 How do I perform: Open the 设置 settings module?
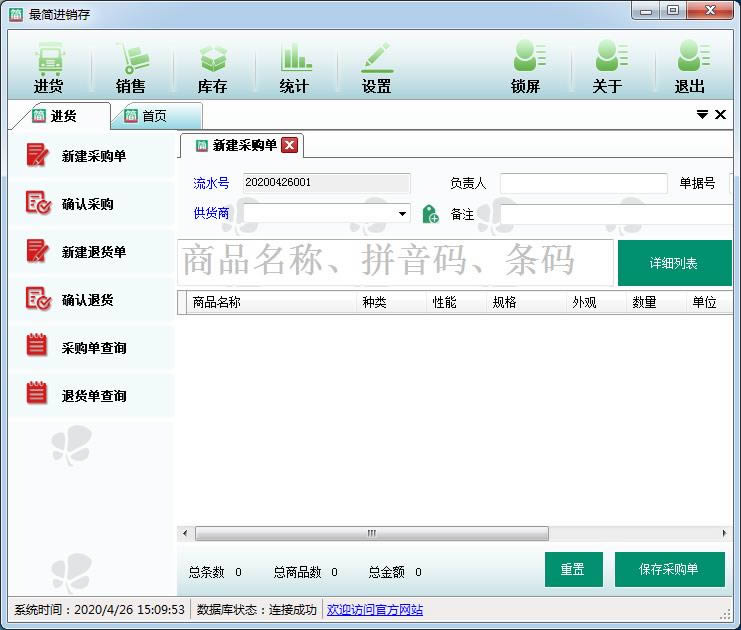click(377, 68)
